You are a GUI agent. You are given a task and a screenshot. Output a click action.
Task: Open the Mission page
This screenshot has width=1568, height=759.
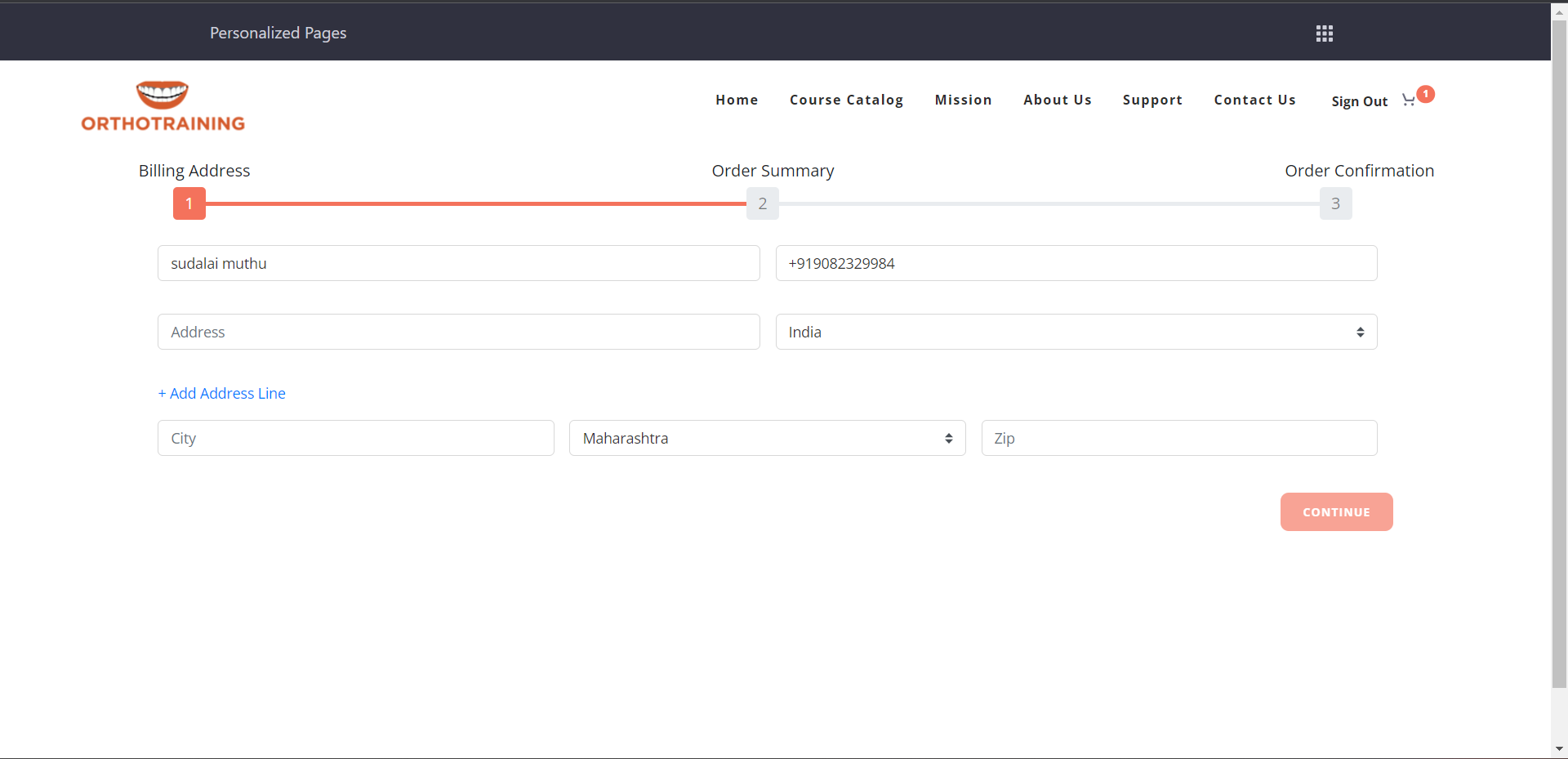963,100
